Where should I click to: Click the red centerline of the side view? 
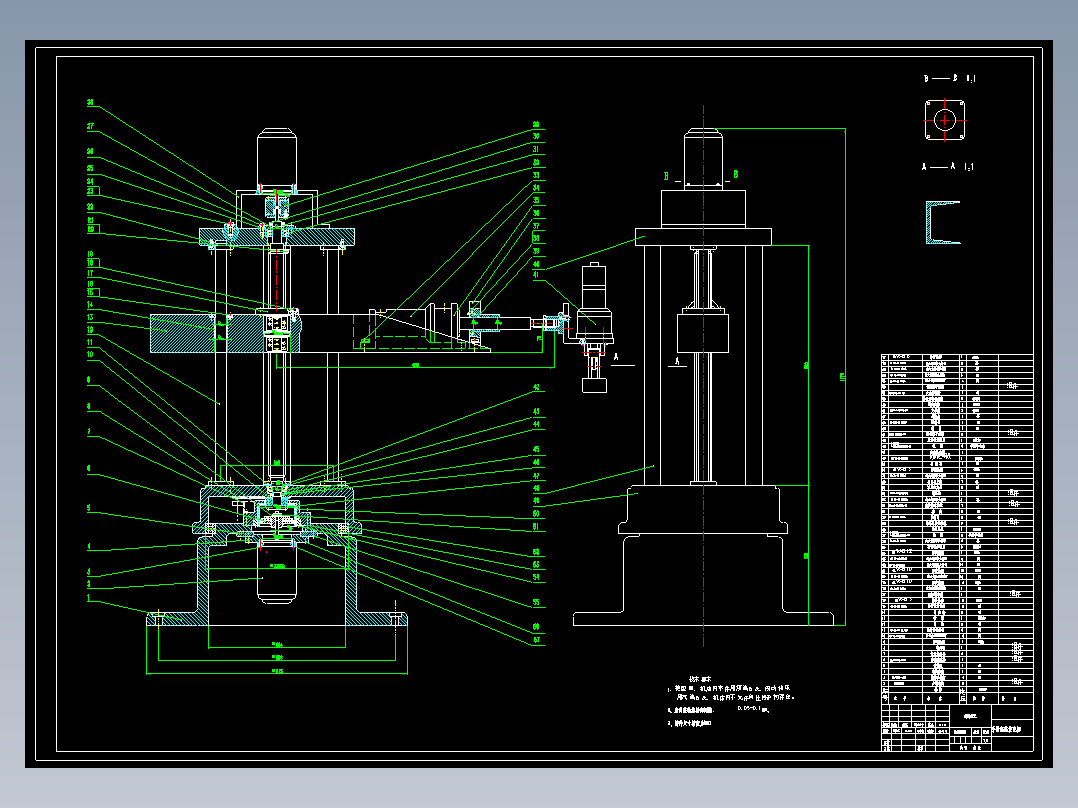tap(703, 376)
